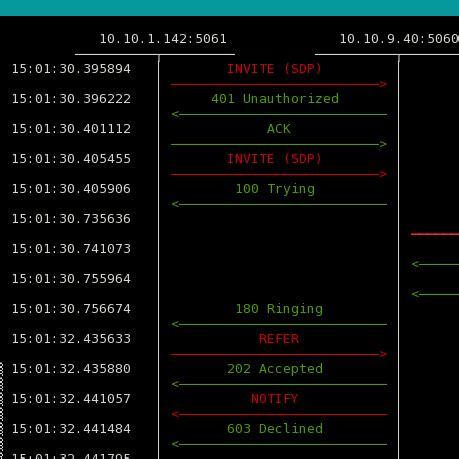Viewport: 459px width, 459px height.
Task: Select the 202 Accepted response
Action: [x=275, y=369]
